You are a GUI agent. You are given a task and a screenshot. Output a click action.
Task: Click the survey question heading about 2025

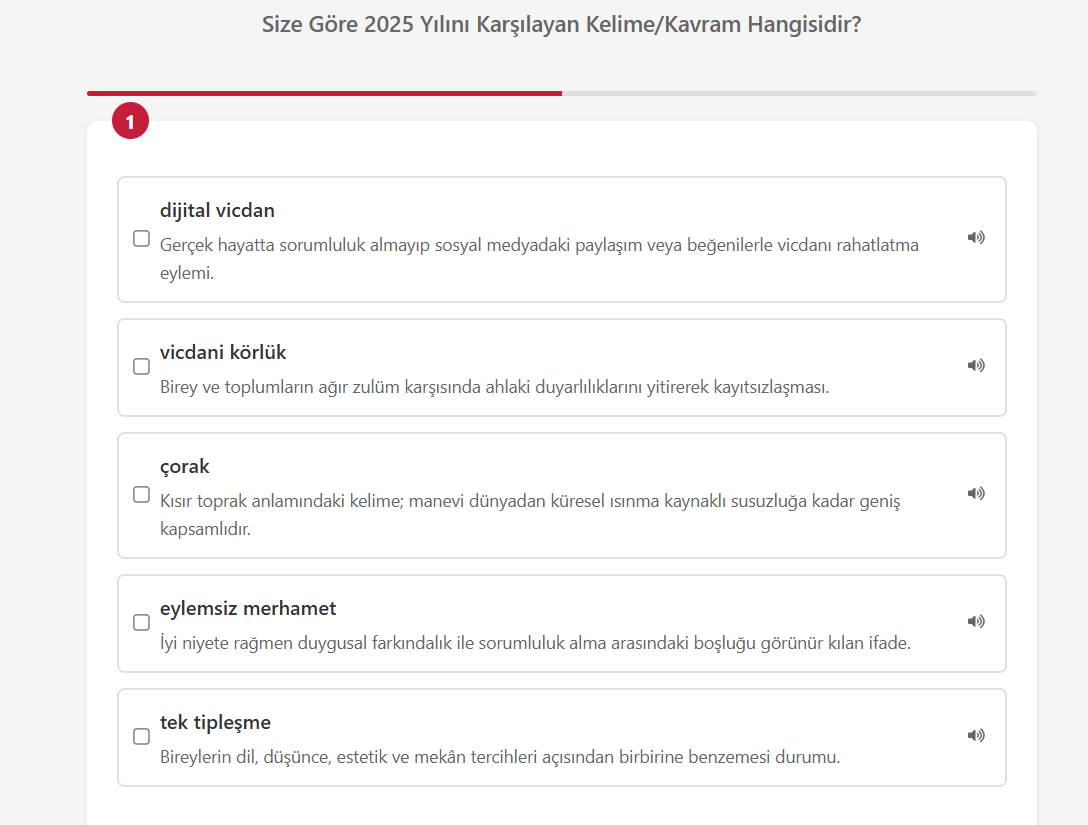click(561, 25)
